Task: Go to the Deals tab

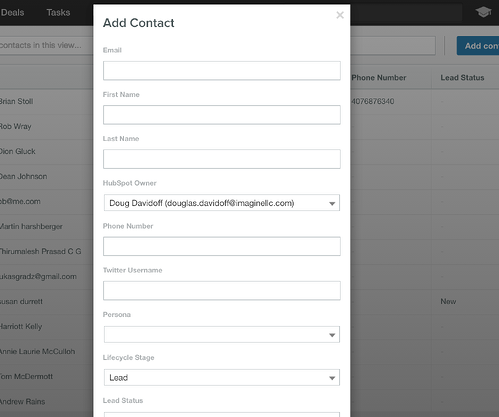Action: point(12,13)
